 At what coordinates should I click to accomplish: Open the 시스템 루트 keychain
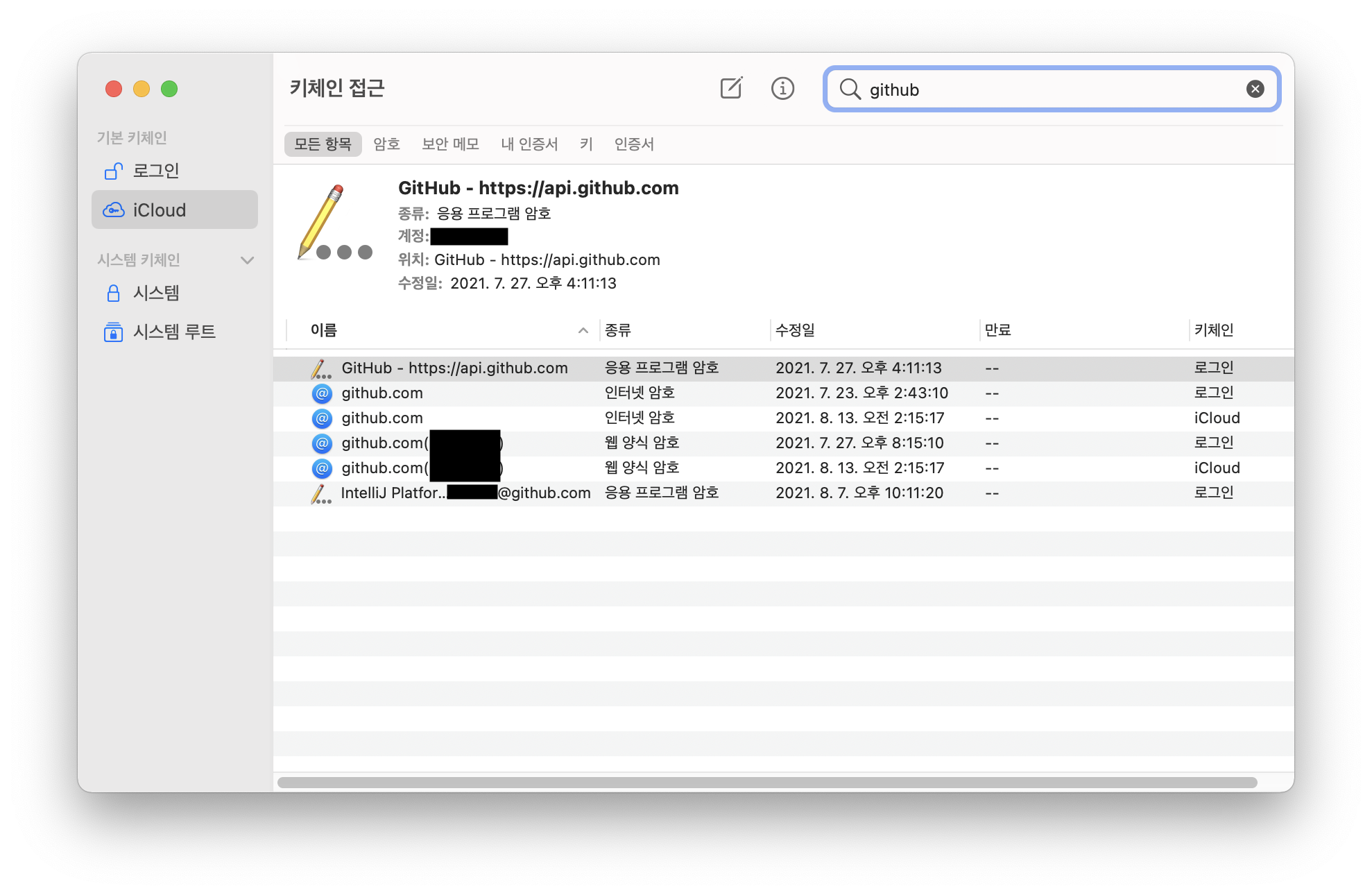pyautogui.click(x=174, y=332)
